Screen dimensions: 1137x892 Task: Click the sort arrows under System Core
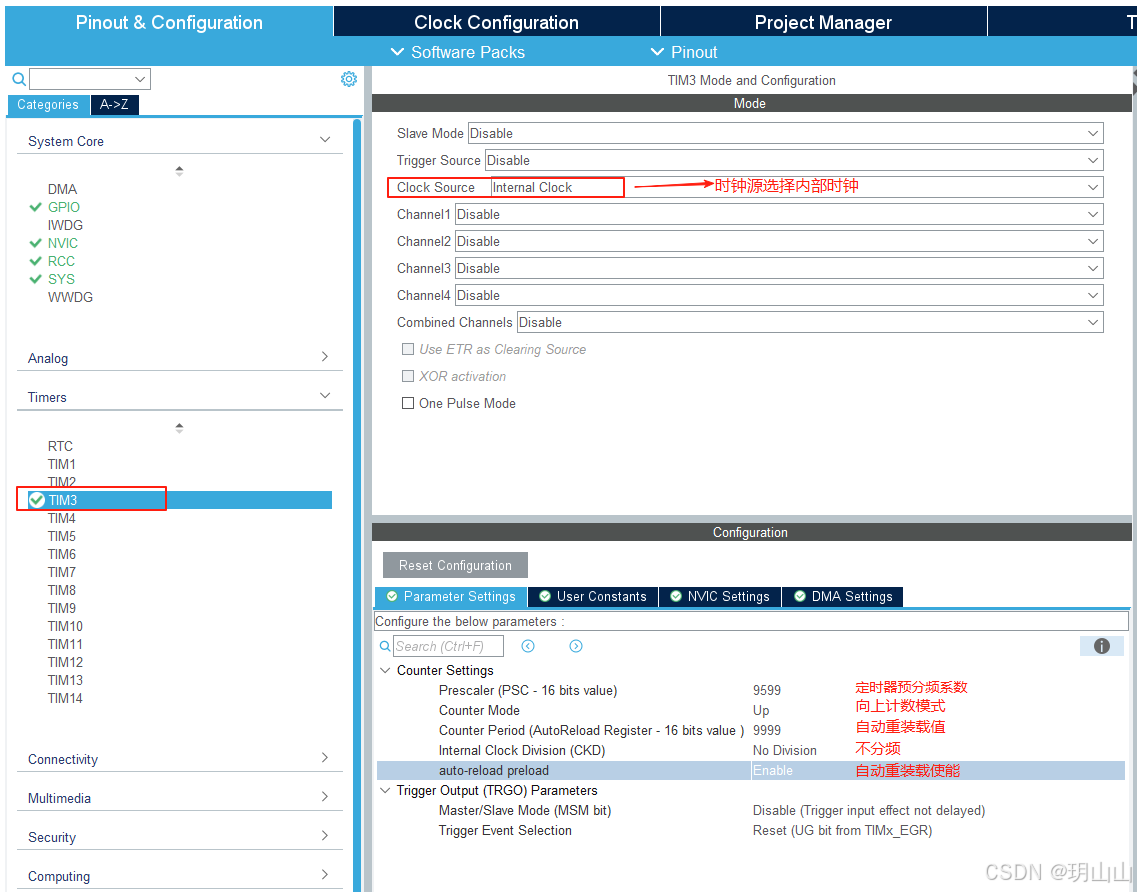179,171
